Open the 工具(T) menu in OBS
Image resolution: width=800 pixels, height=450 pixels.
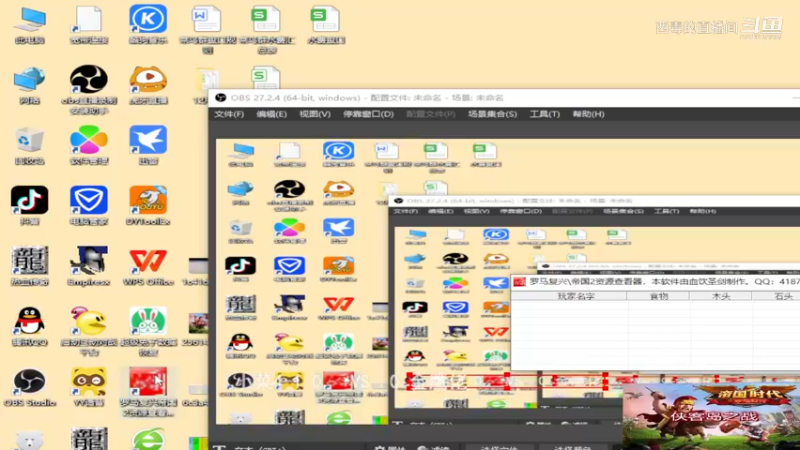click(x=544, y=114)
